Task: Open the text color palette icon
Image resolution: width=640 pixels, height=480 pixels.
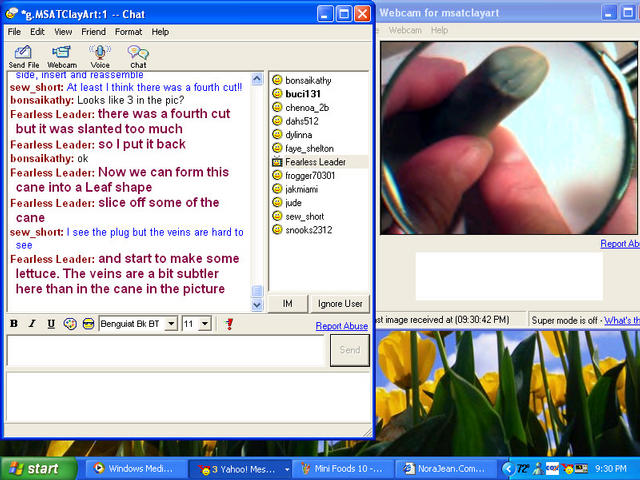Action: 70,324
